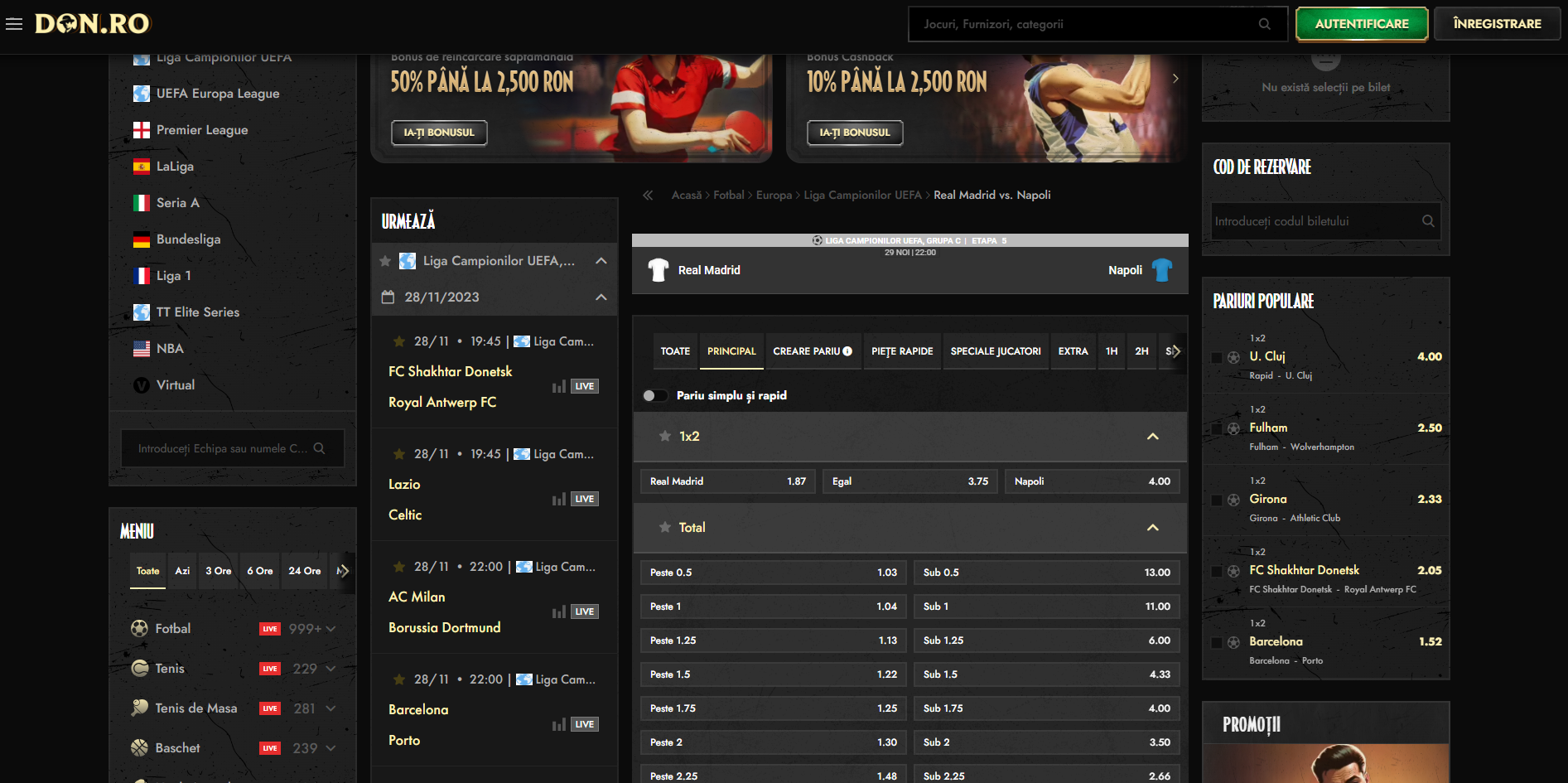
Task: Click the ÎNREGISTRARE button
Action: click(1497, 24)
